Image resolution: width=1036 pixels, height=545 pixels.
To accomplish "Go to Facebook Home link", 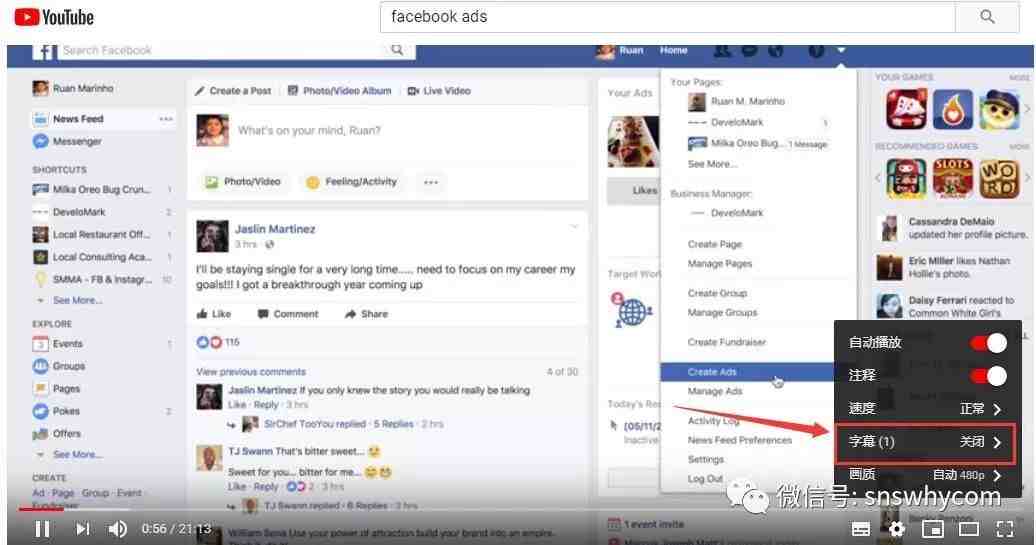I will pyautogui.click(x=673, y=50).
